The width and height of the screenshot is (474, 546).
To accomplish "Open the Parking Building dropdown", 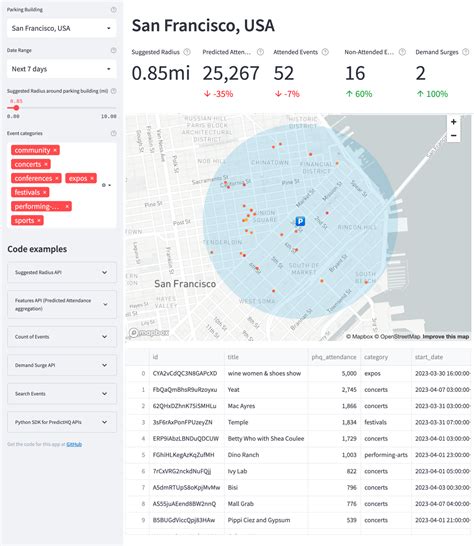I will click(62, 28).
